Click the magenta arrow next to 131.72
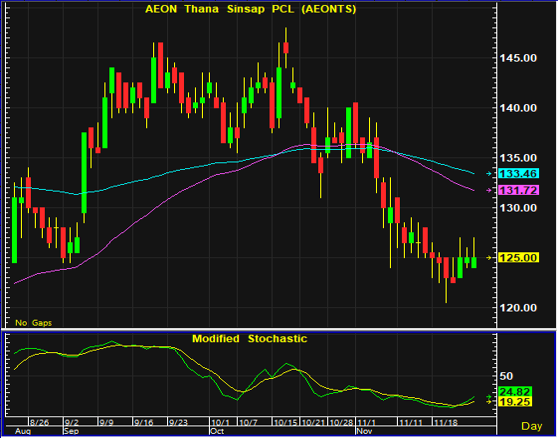 coord(489,190)
